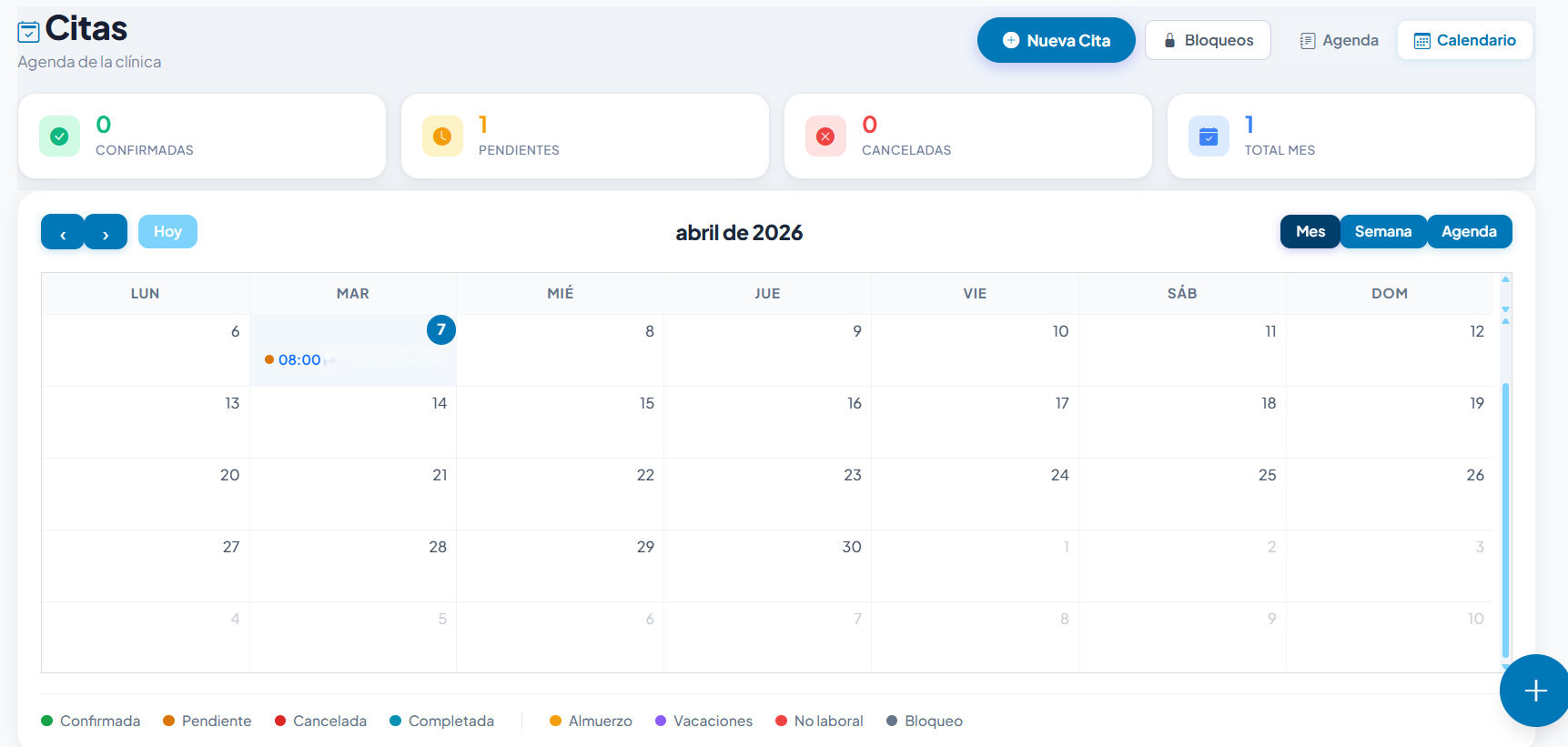This screenshot has height=747, width=1568.
Task: Click the abril de 2026 title
Action: click(739, 233)
